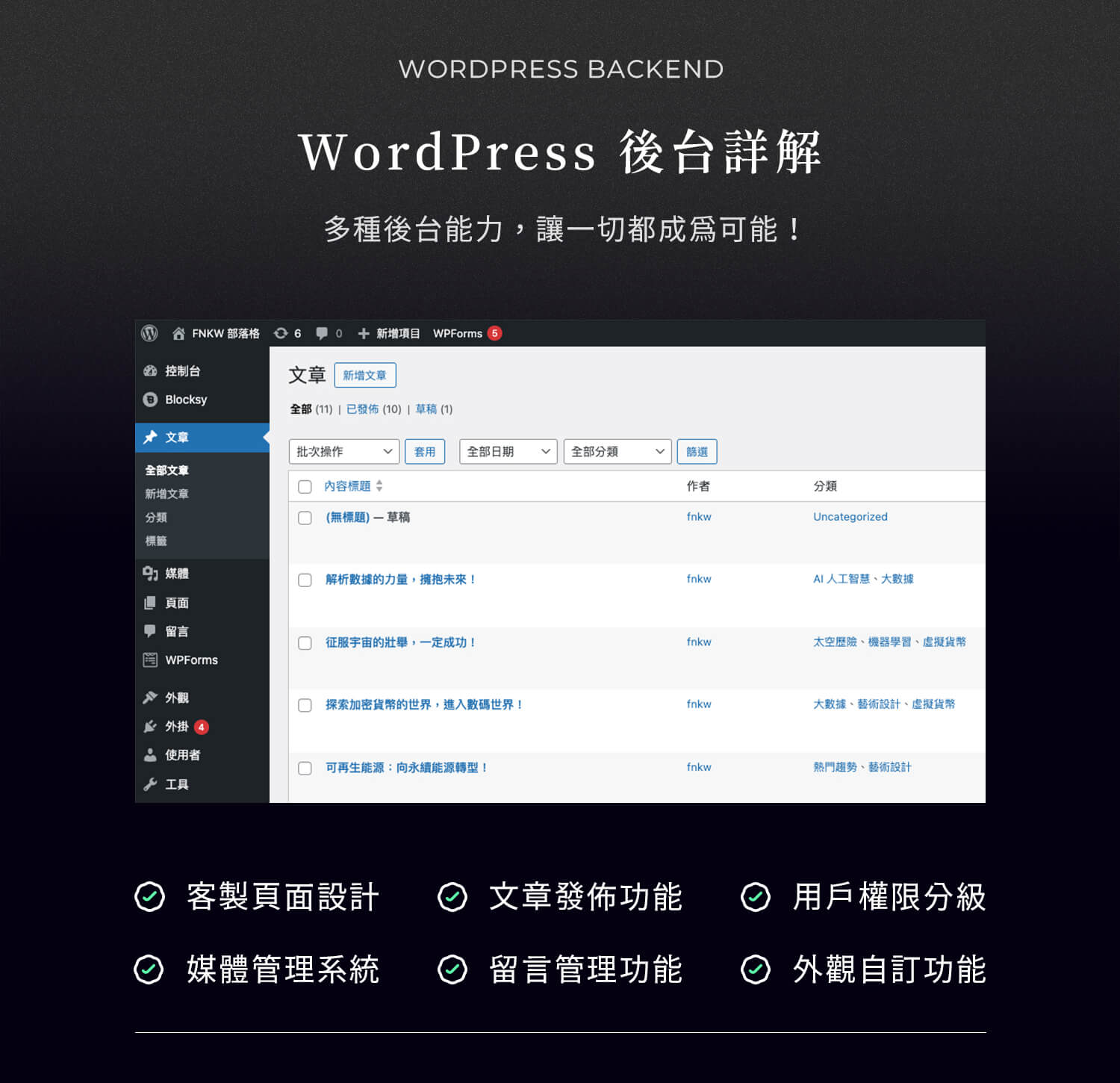Check the box for 征服宇宙的壯舉 post
The width and height of the screenshot is (1120, 1083).
pyautogui.click(x=305, y=643)
